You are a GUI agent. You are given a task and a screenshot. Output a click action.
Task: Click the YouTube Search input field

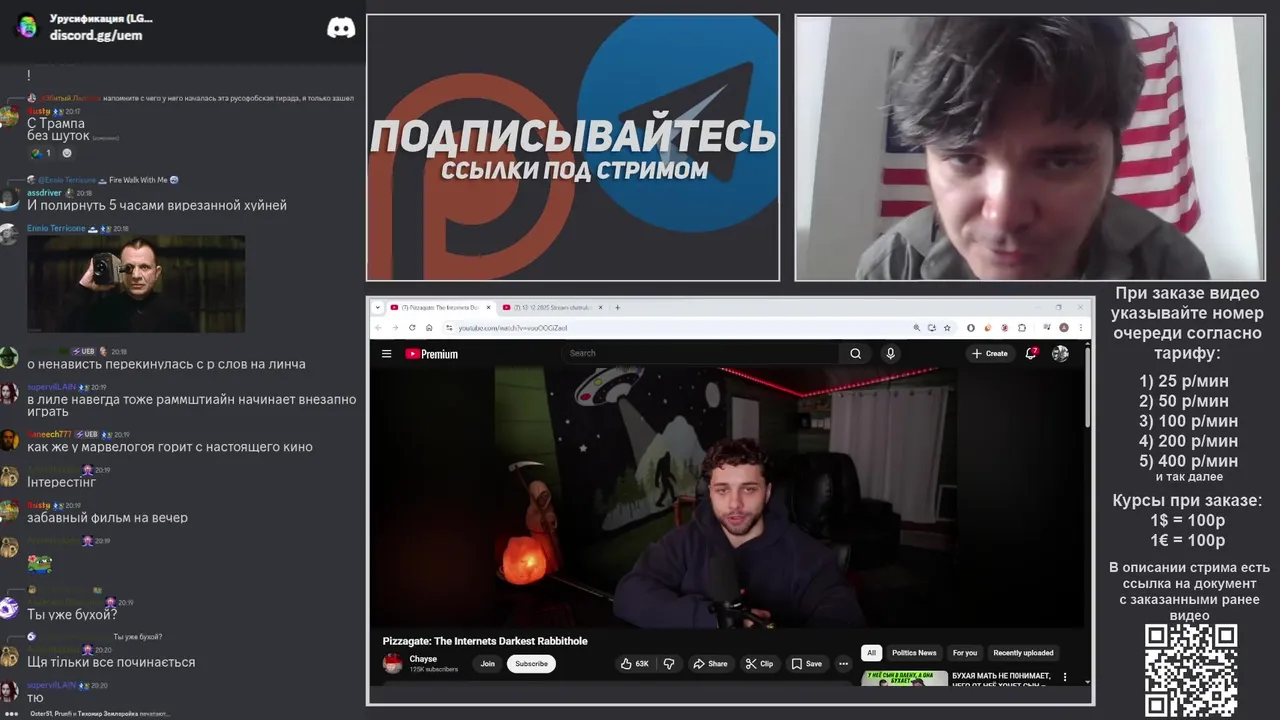700,353
